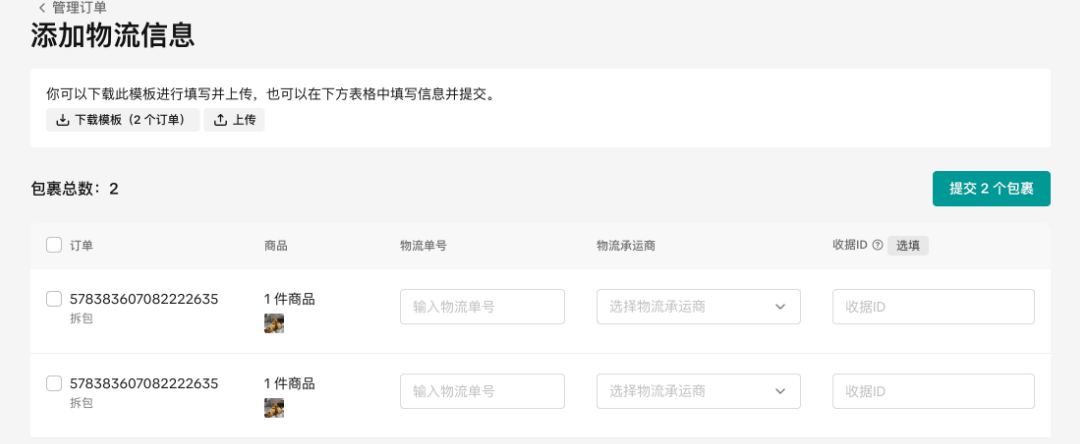
Task: Check the first order row checkbox
Action: tap(54, 299)
